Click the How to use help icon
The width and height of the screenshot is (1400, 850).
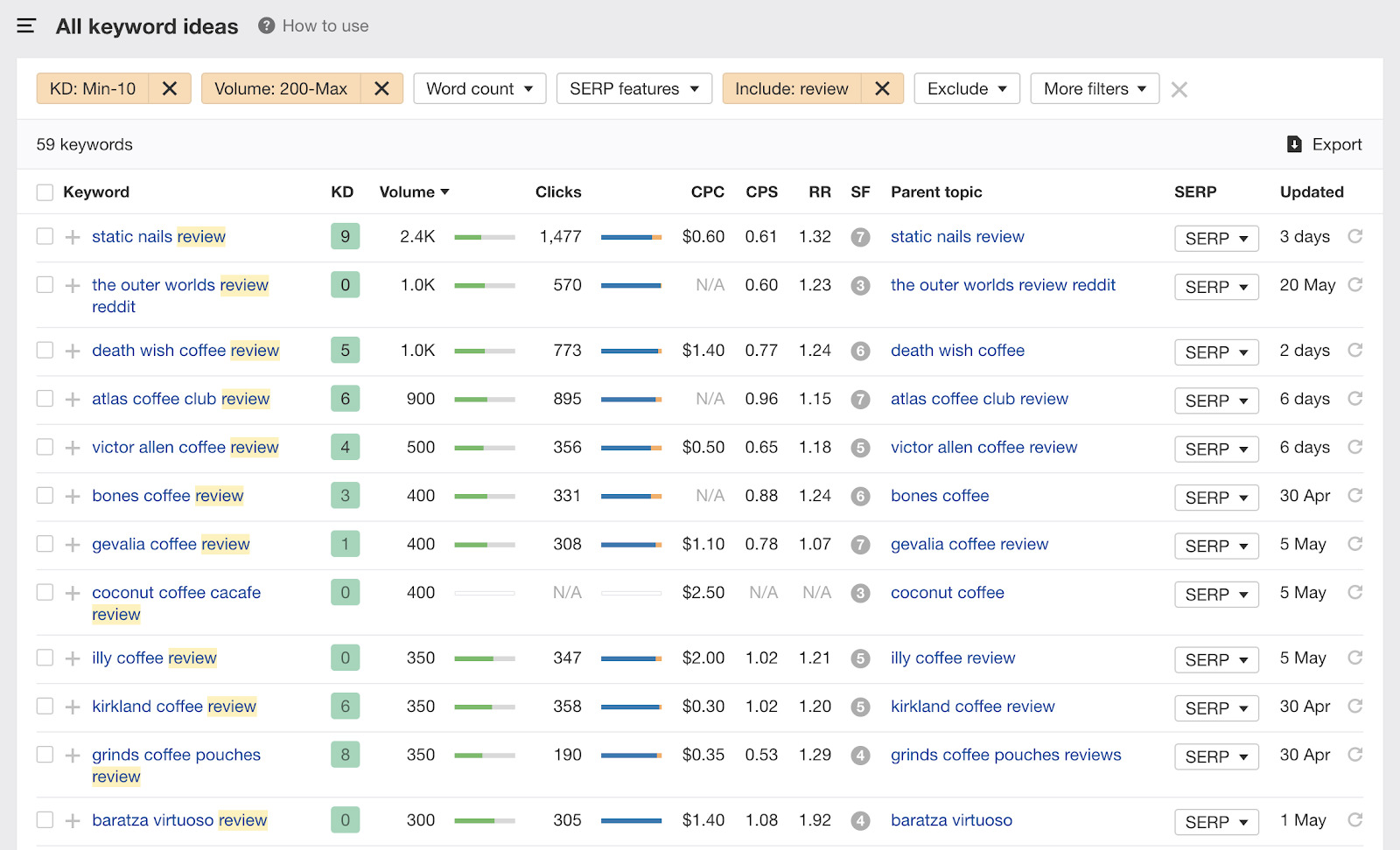point(267,26)
